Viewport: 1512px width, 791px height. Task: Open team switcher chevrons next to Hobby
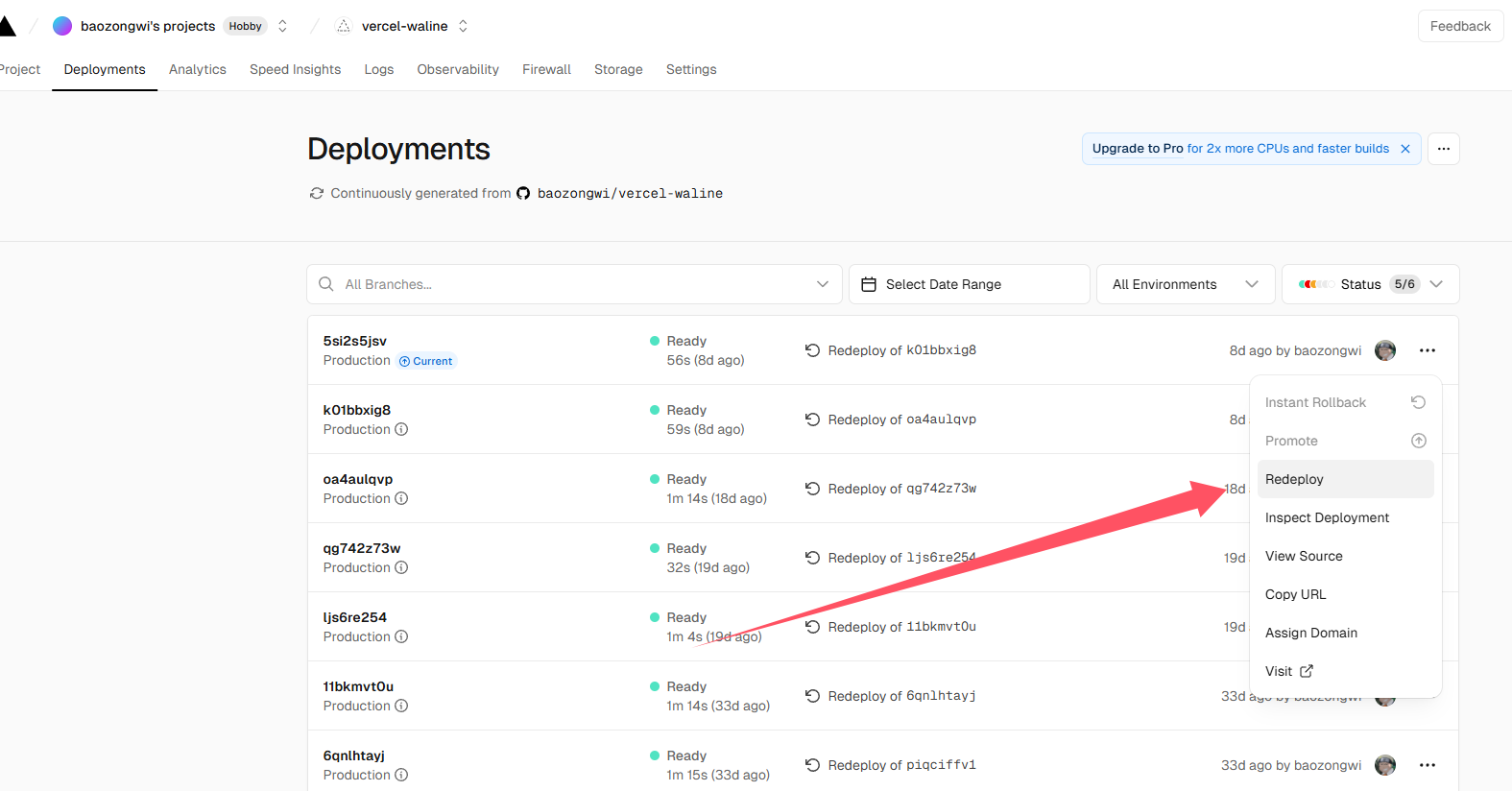[x=282, y=26]
